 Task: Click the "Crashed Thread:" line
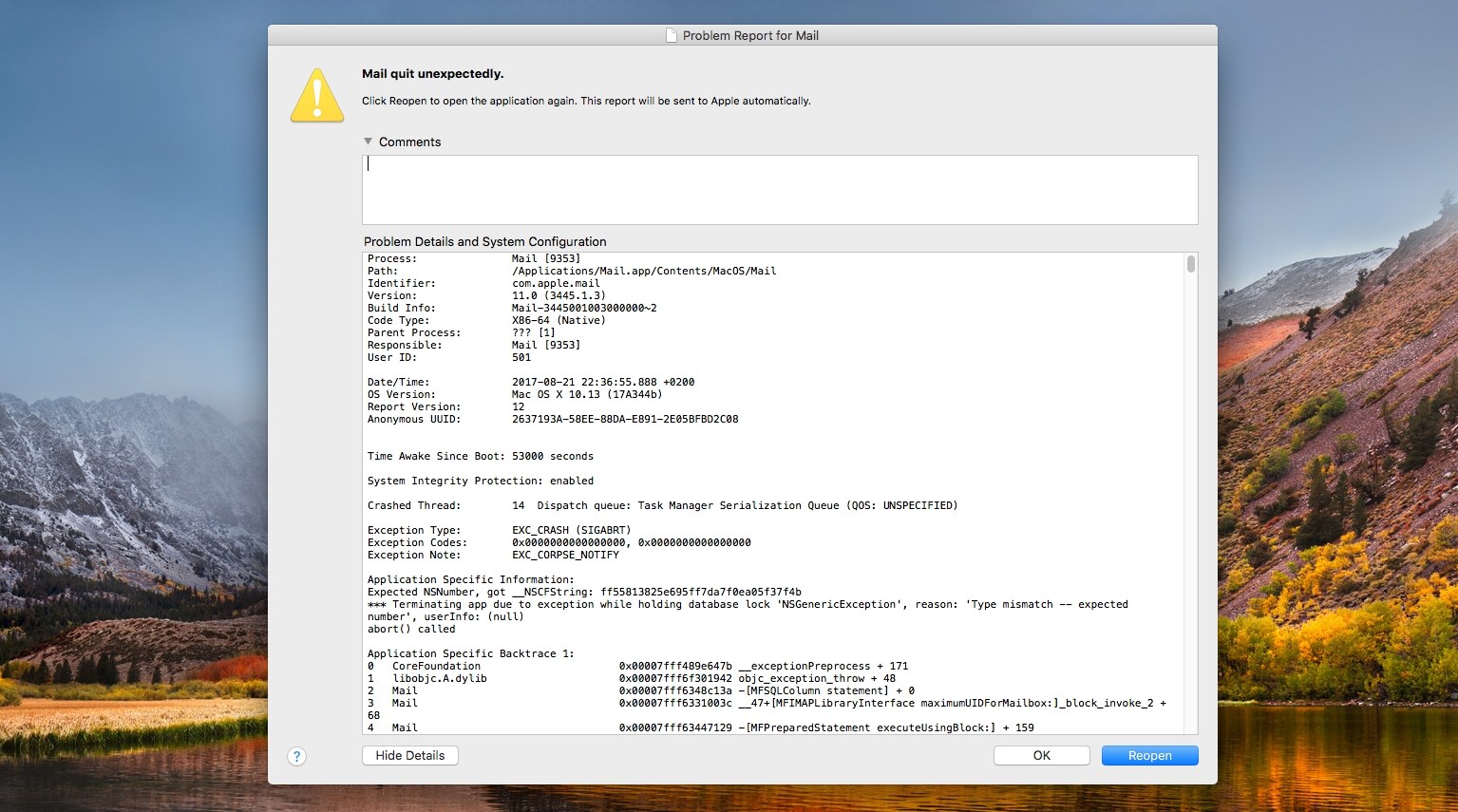pyautogui.click(x=663, y=505)
